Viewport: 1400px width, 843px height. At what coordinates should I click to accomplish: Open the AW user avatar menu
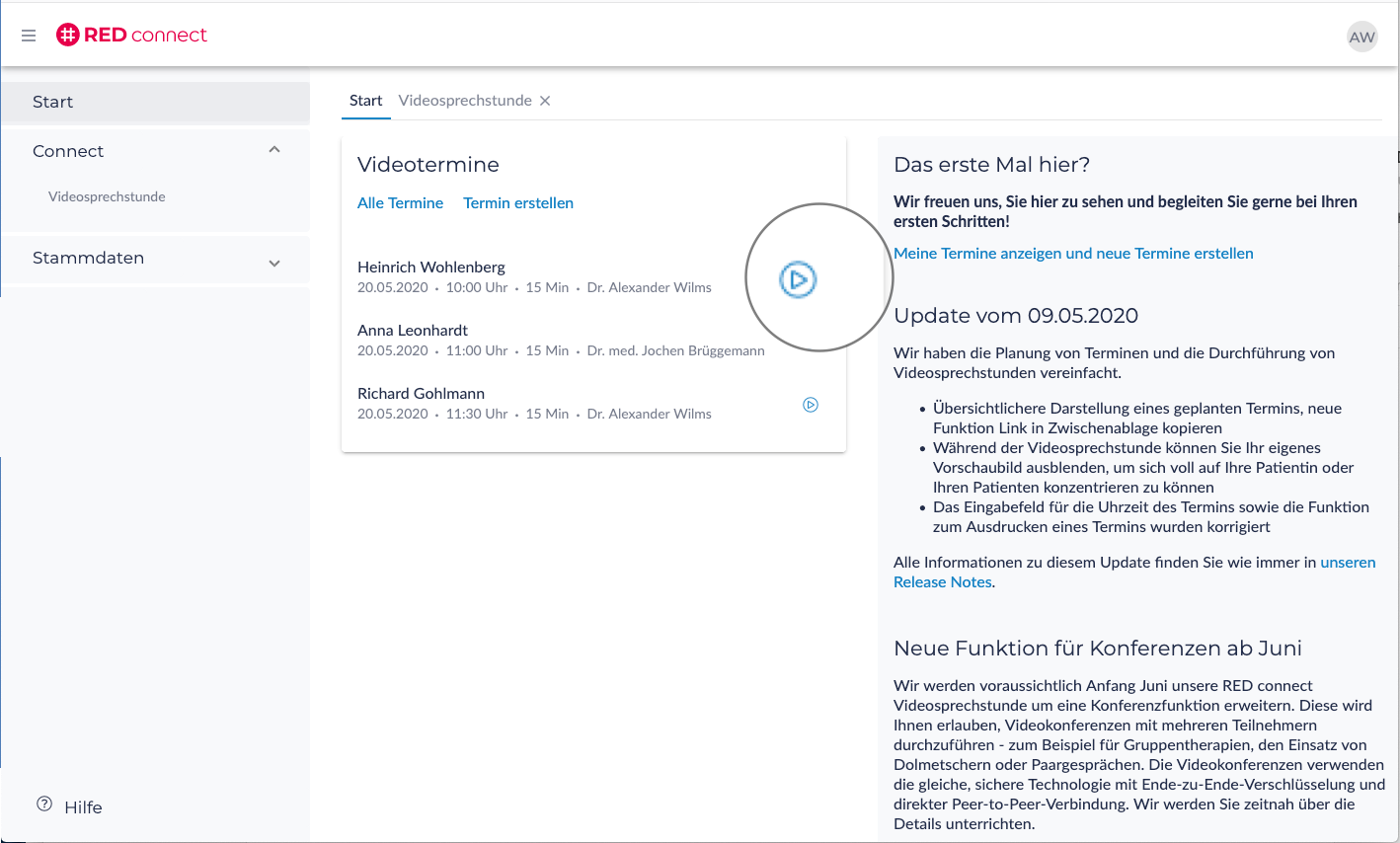point(1361,38)
